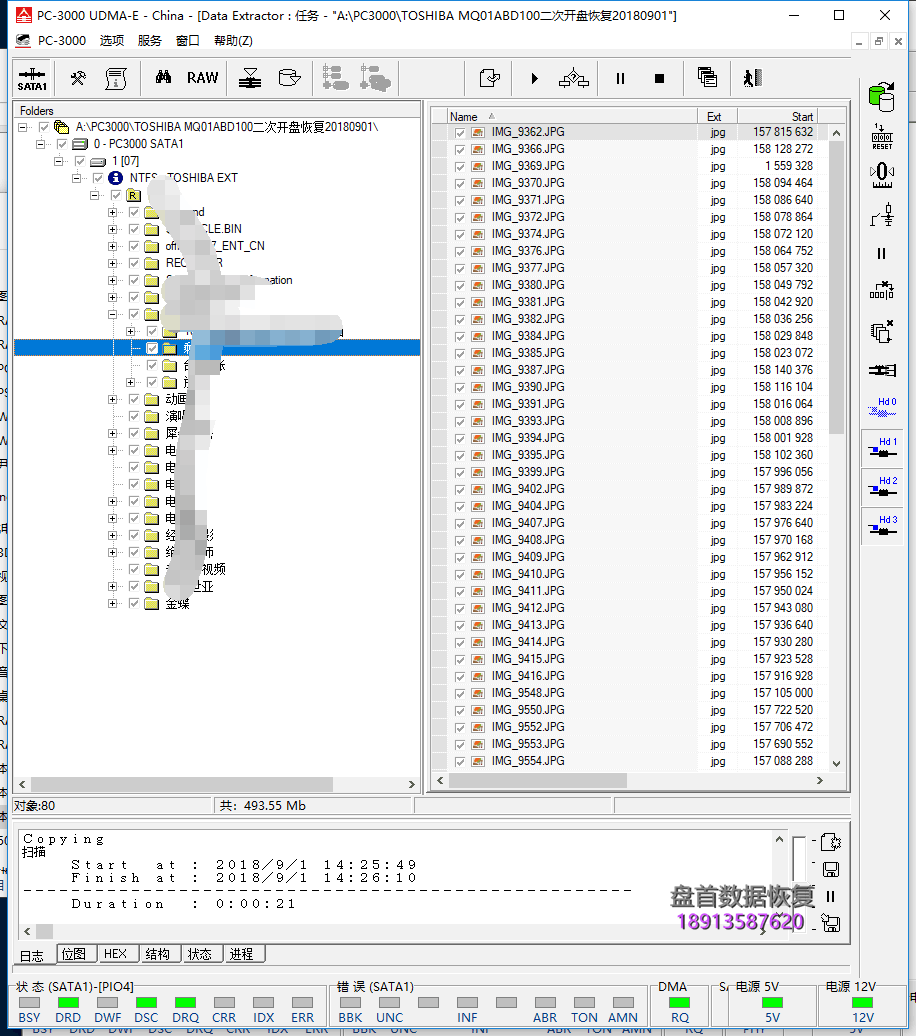Sort file list by Name column header
916x1036 pixels.
(464, 116)
